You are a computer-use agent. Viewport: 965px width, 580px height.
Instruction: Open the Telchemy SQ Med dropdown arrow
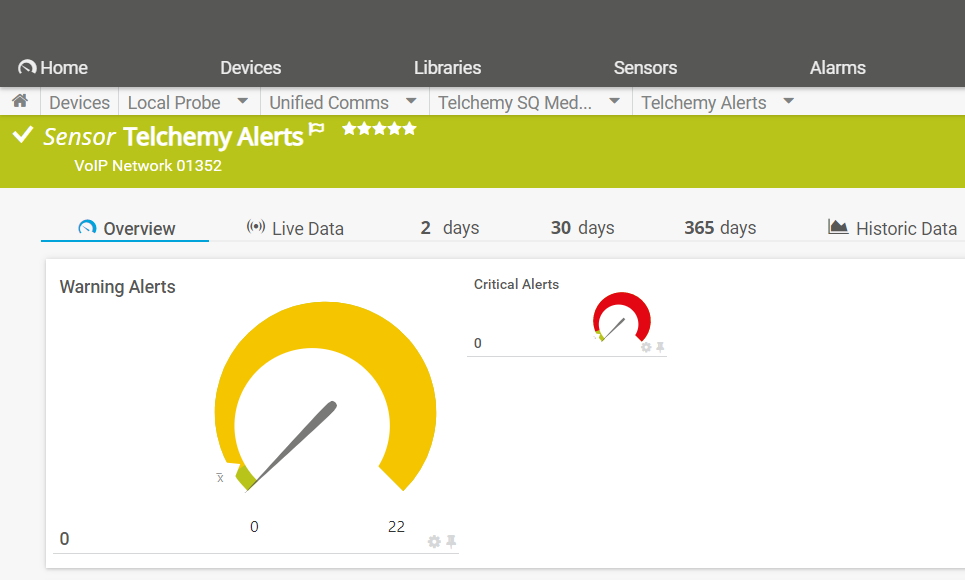coord(614,102)
